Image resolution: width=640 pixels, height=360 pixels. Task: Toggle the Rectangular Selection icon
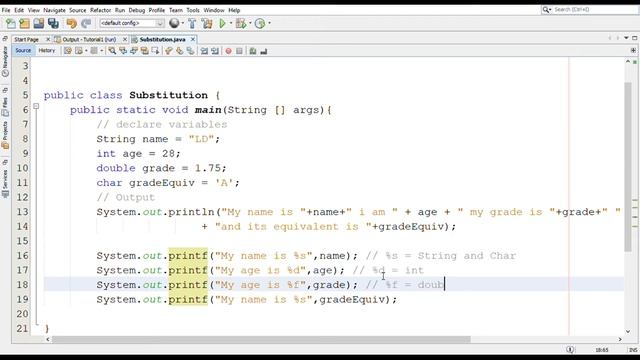tap(155, 51)
